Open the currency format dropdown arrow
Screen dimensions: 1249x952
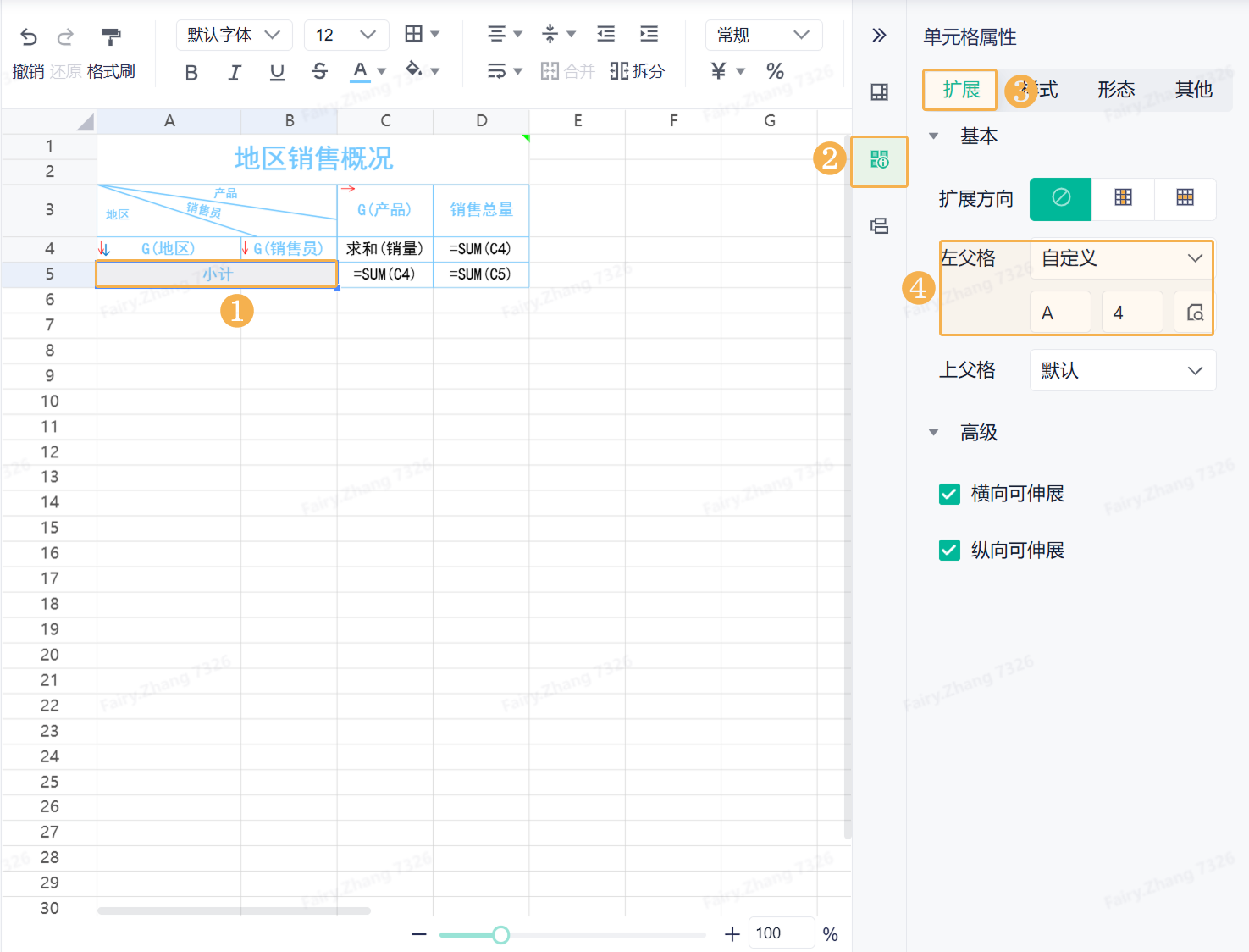[x=741, y=71]
